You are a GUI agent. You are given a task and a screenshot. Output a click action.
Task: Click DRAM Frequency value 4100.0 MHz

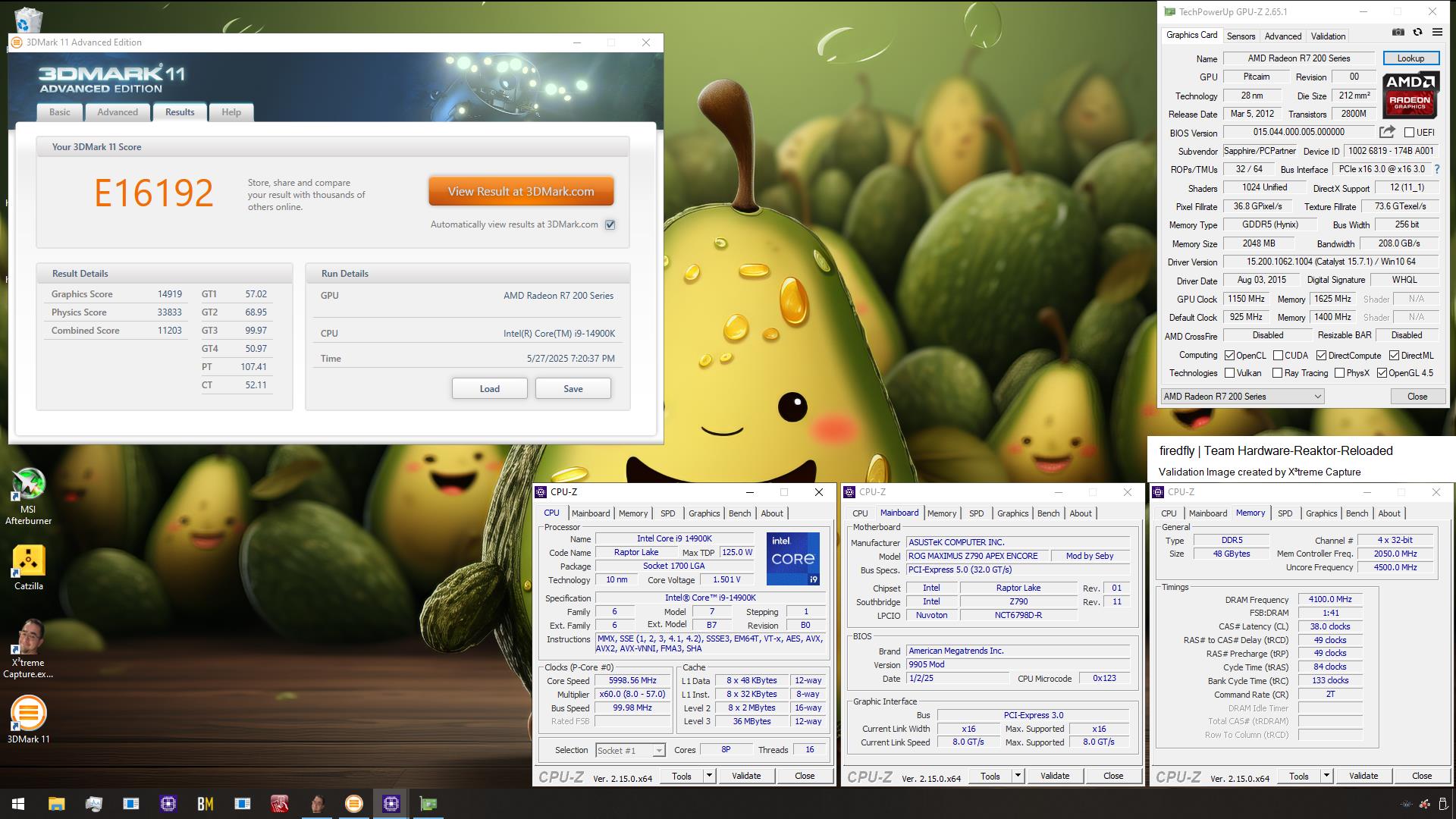click(1330, 599)
